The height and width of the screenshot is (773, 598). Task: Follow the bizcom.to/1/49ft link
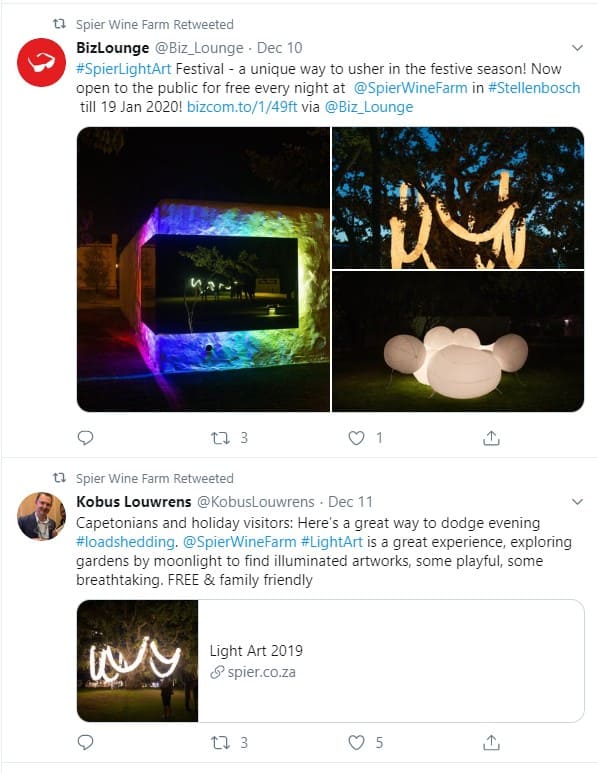242,107
